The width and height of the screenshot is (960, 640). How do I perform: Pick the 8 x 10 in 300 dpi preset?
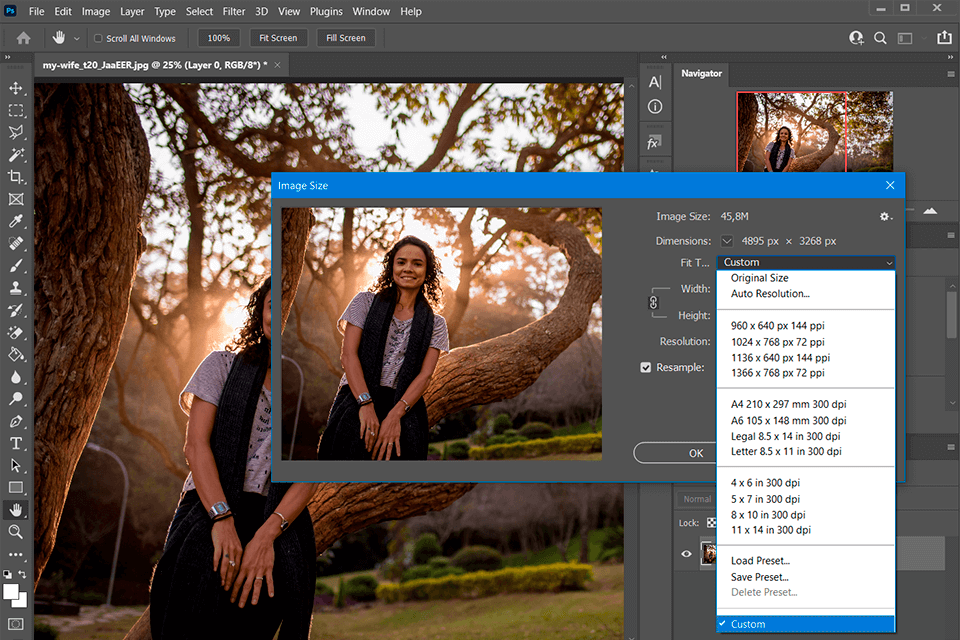[x=806, y=514]
